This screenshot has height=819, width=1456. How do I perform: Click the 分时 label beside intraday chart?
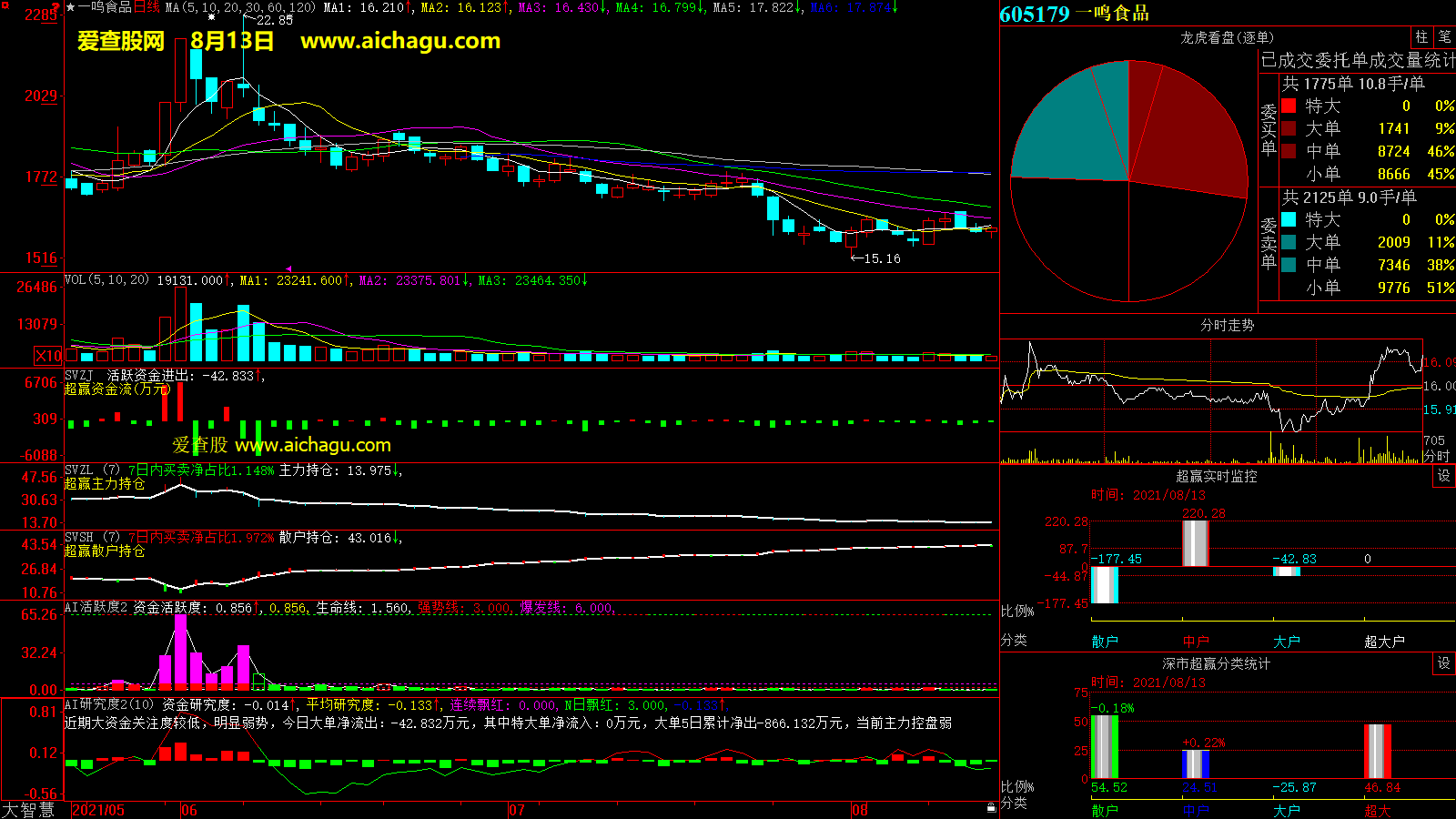pyautogui.click(x=1436, y=455)
